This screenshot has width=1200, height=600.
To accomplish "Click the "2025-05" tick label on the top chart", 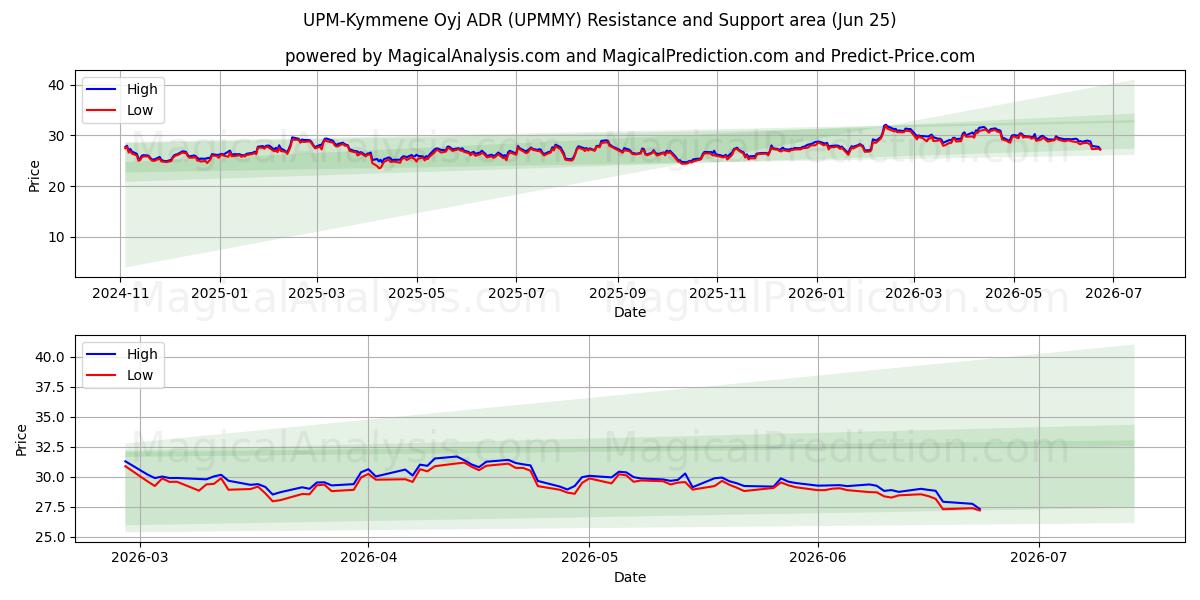I will click(x=417, y=293).
